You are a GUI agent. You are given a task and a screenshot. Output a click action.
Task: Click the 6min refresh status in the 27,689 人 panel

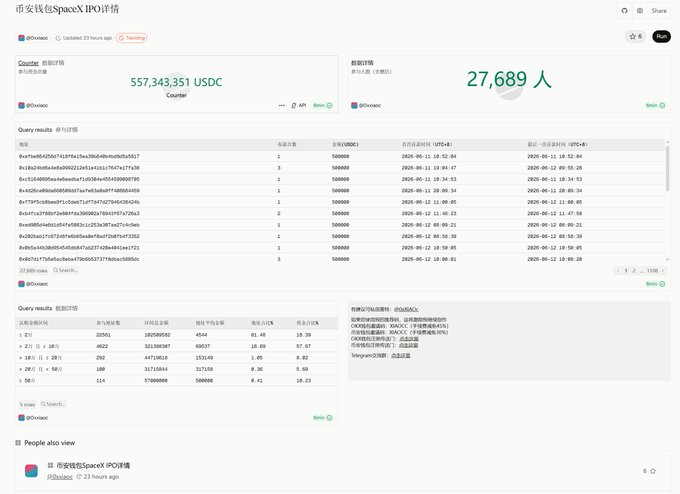pyautogui.click(x=655, y=105)
